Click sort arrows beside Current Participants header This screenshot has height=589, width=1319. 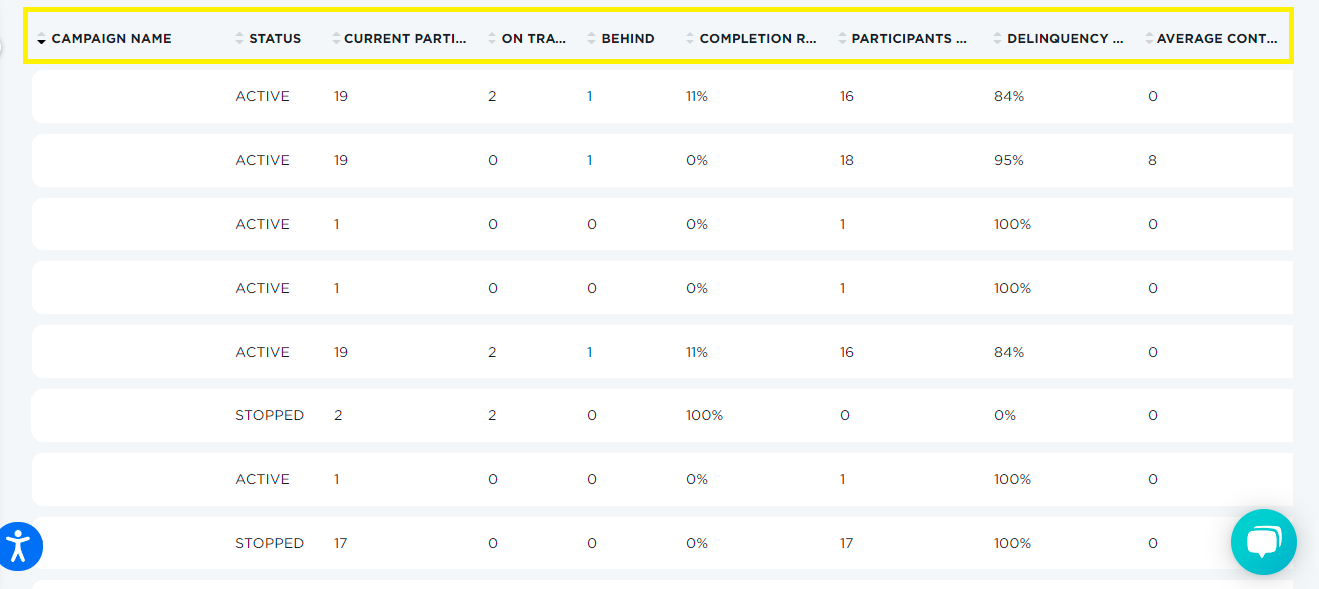[336, 39]
